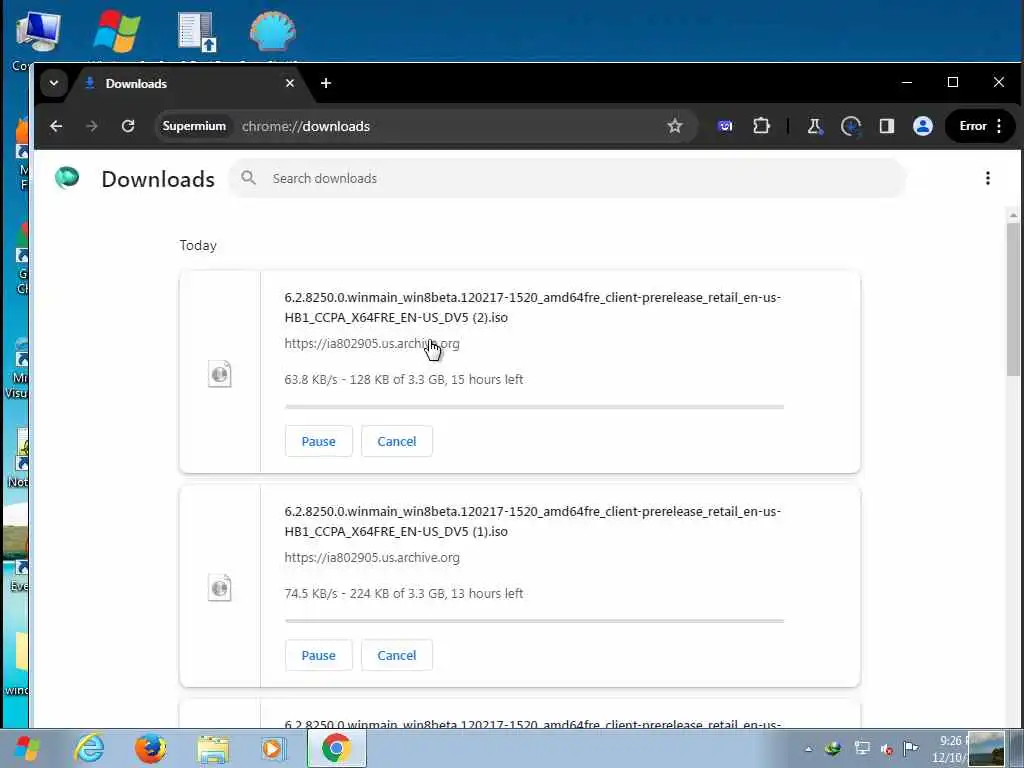Click the Action Center flag icon
This screenshot has height=768, width=1024.
[x=910, y=748]
